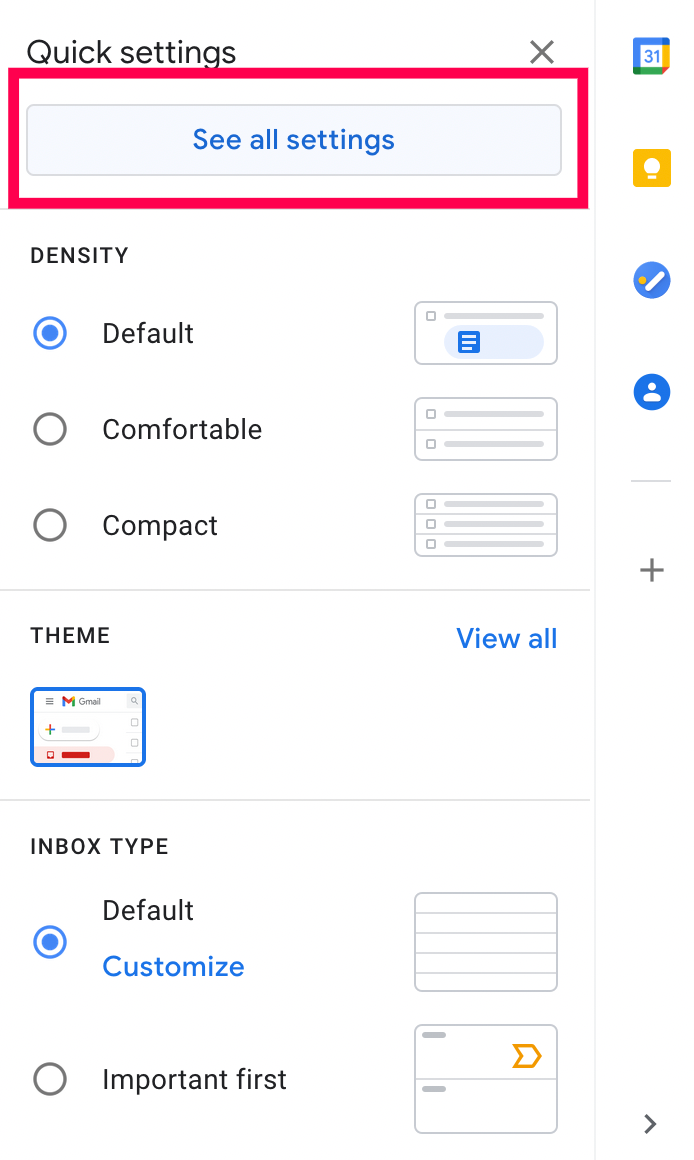The width and height of the screenshot is (694, 1160).
Task: Select the Comfortable density option
Action: pyautogui.click(x=50, y=429)
